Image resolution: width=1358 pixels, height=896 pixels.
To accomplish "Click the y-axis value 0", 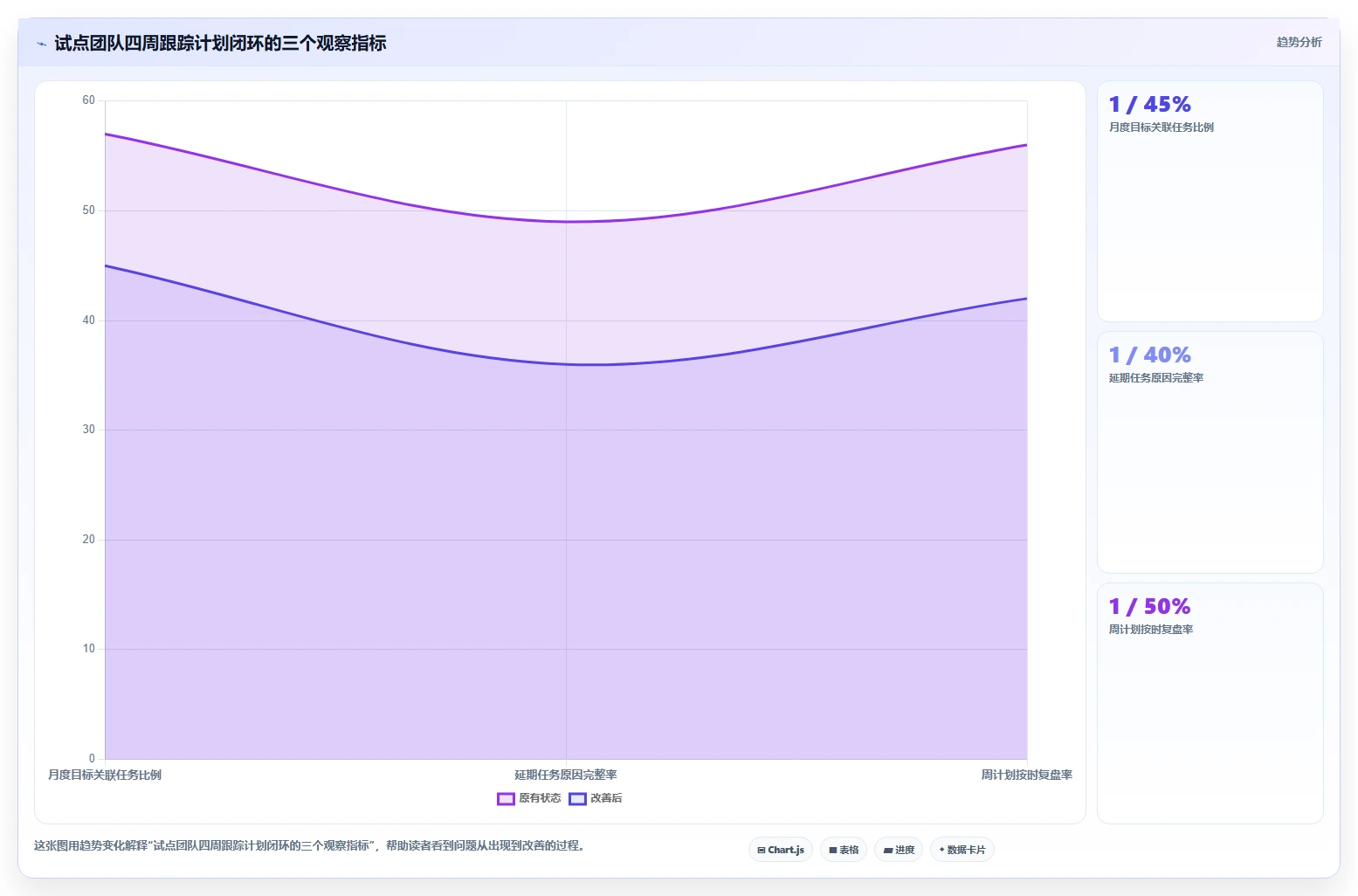I will (x=92, y=759).
